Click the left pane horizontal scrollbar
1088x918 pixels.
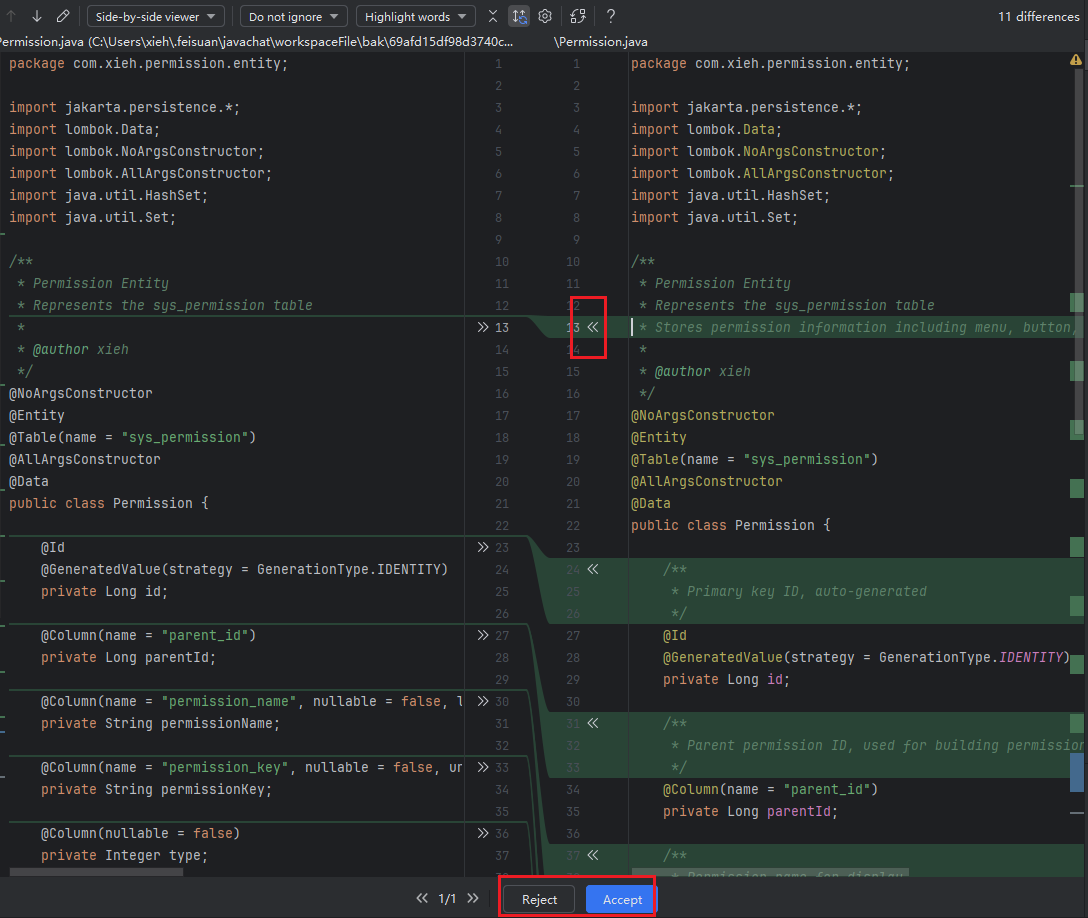pos(97,873)
